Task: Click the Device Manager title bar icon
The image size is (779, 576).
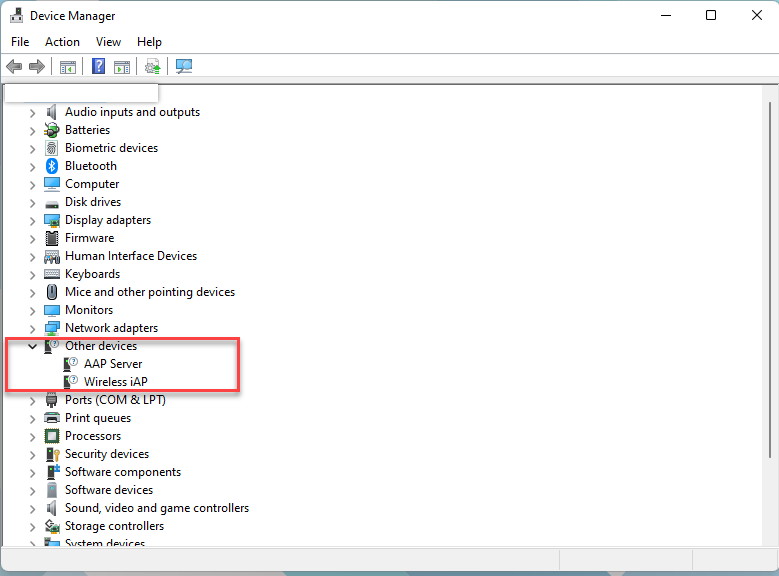Action: pyautogui.click(x=16, y=15)
